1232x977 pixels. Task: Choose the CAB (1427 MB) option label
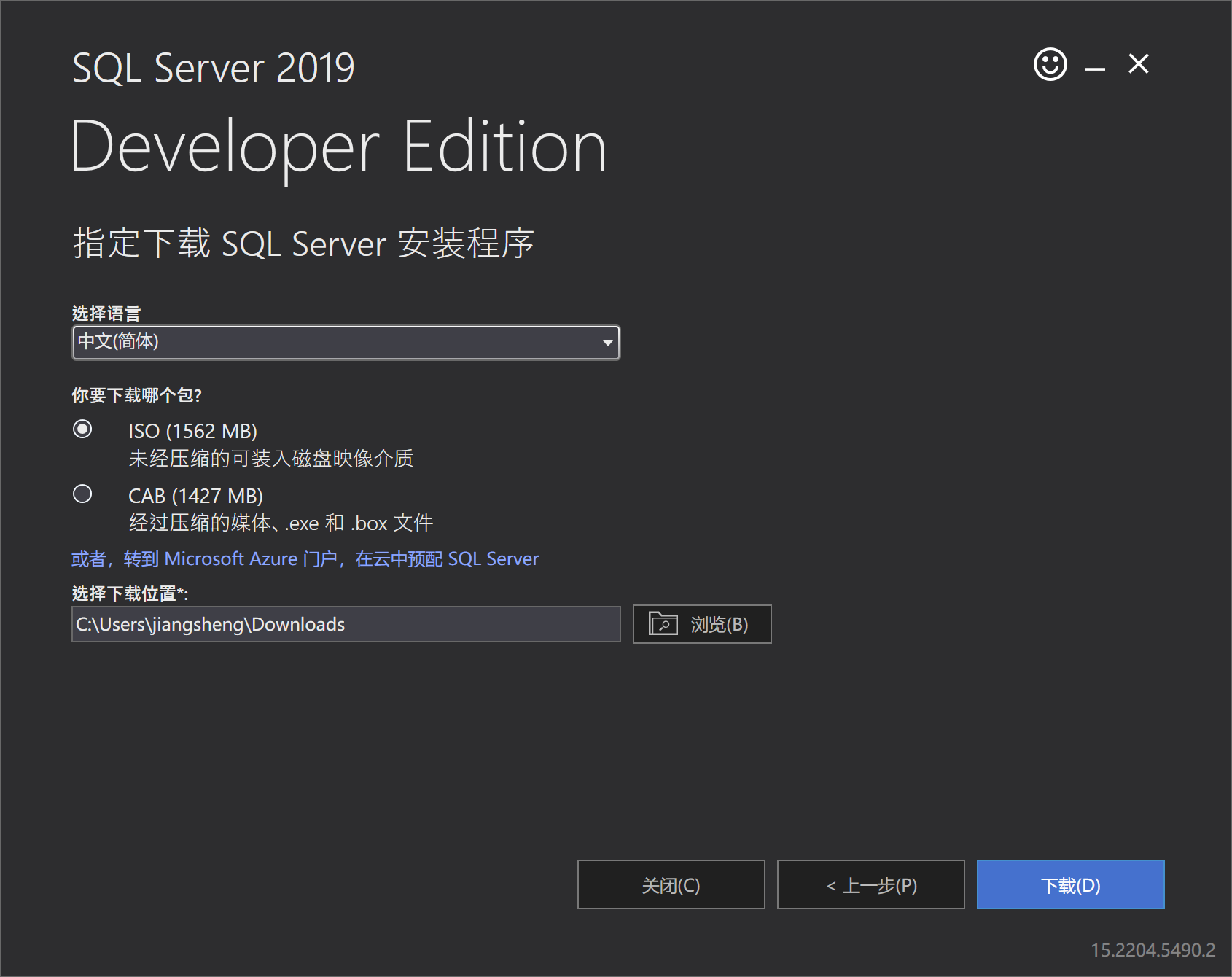coord(195,496)
